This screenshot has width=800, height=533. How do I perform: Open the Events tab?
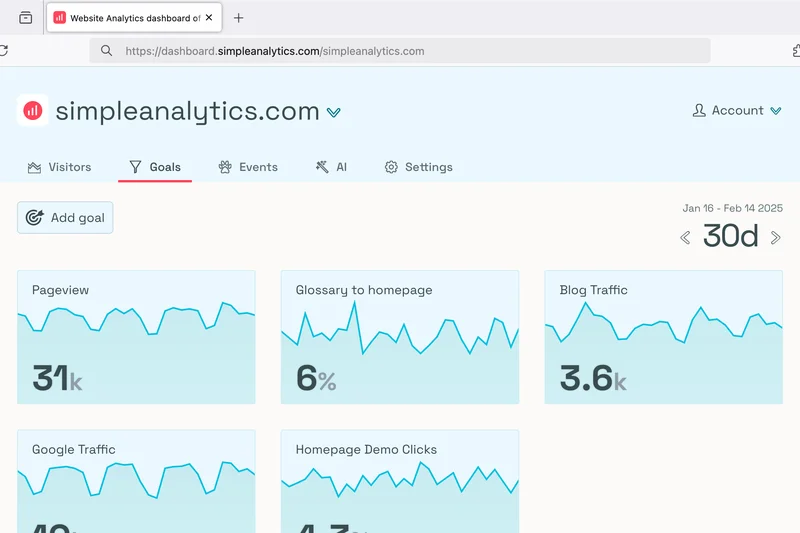[248, 167]
